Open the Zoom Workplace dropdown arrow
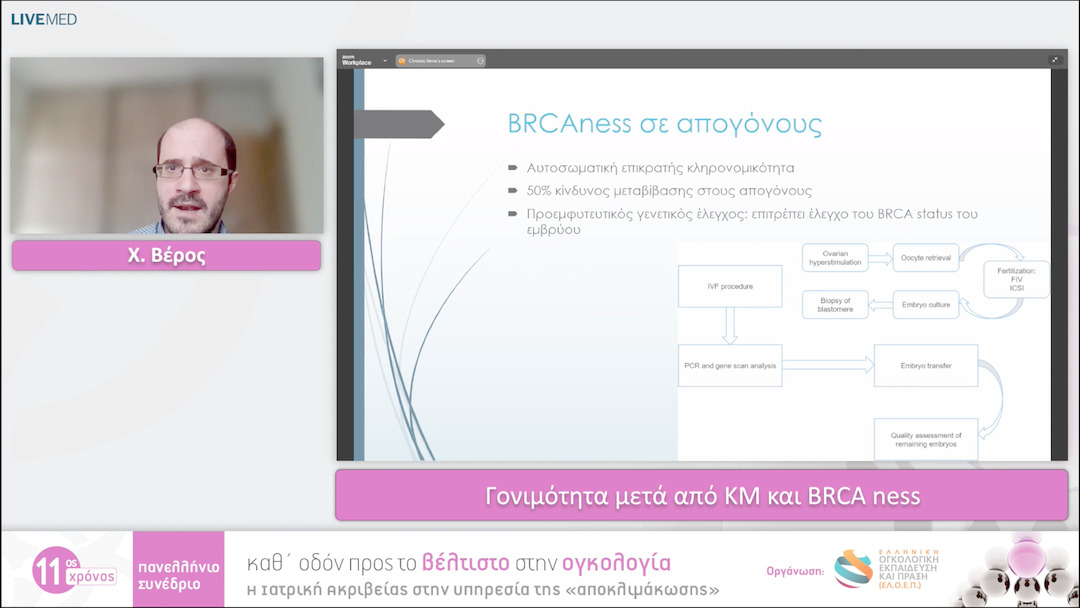1080x608 pixels. pyautogui.click(x=384, y=61)
